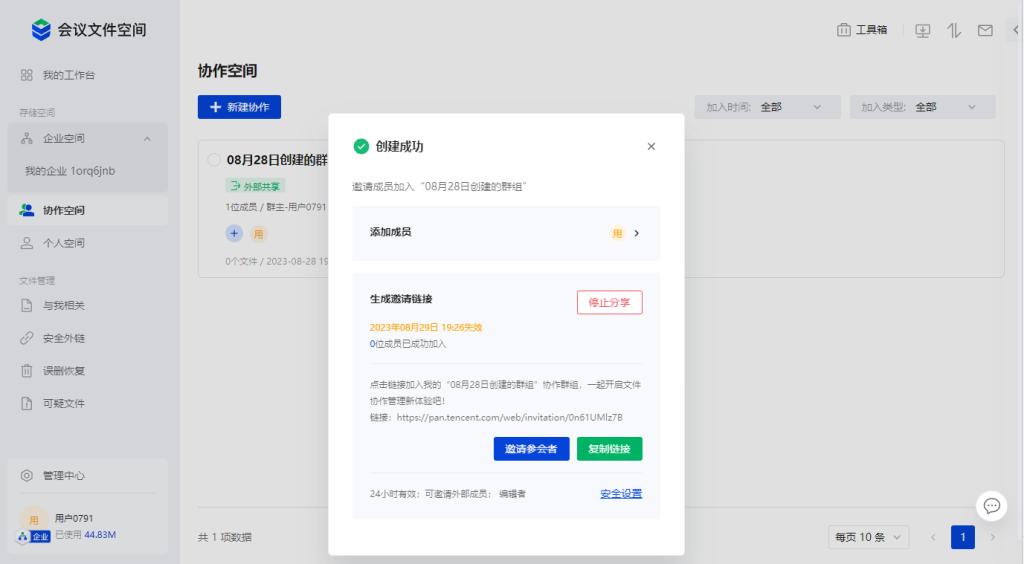Click the 与我相关 document icon
1024x564 pixels.
pos(27,306)
